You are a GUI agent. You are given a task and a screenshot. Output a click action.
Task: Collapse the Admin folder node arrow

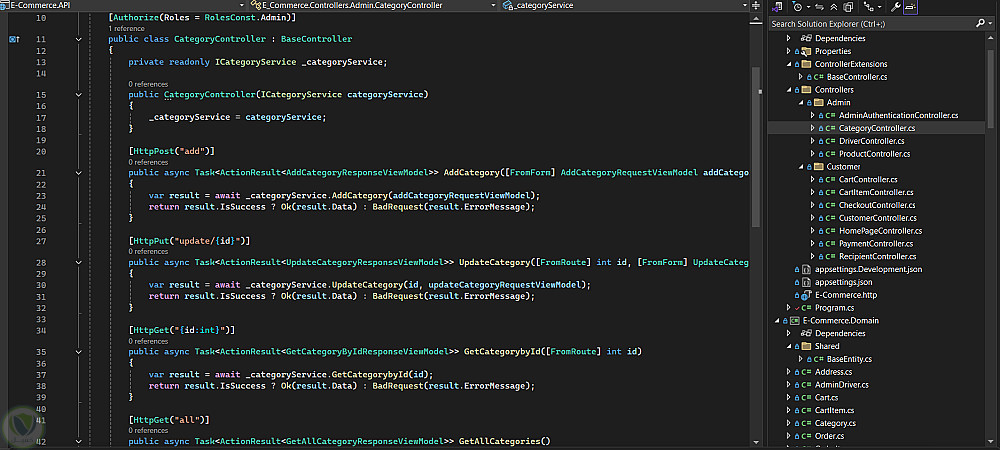pyautogui.click(x=800, y=103)
